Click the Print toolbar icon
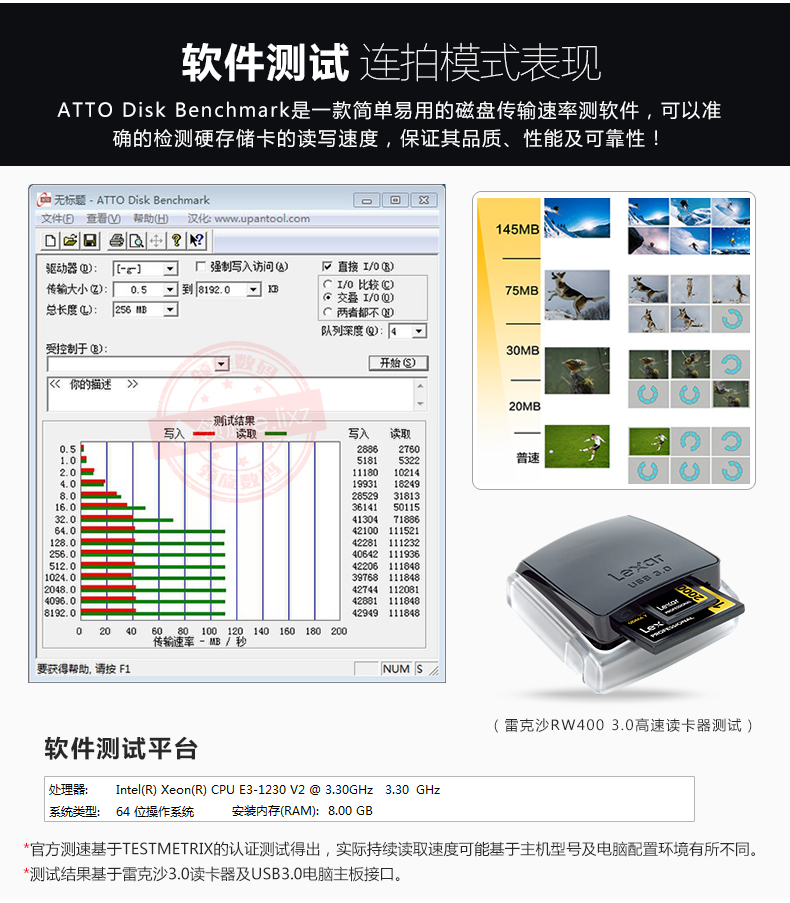Image resolution: width=790 pixels, height=903 pixels. click(117, 240)
